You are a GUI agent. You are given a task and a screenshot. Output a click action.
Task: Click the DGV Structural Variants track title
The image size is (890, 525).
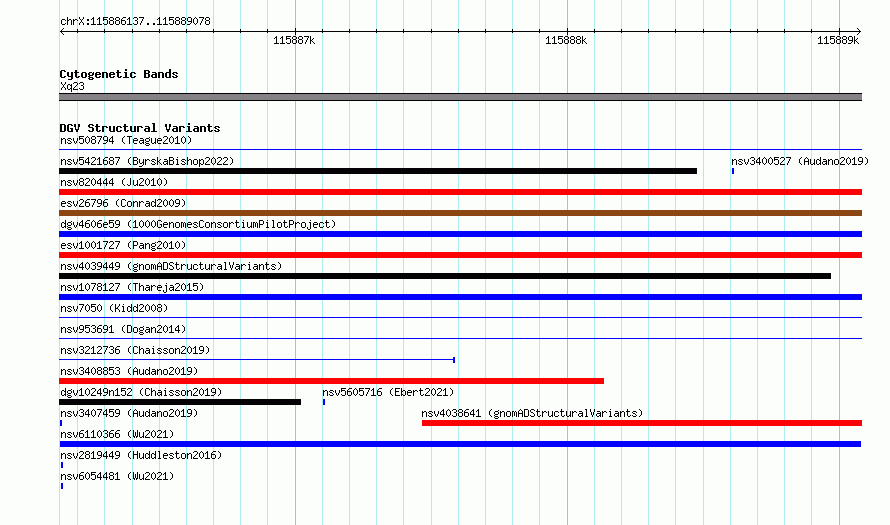(x=140, y=128)
